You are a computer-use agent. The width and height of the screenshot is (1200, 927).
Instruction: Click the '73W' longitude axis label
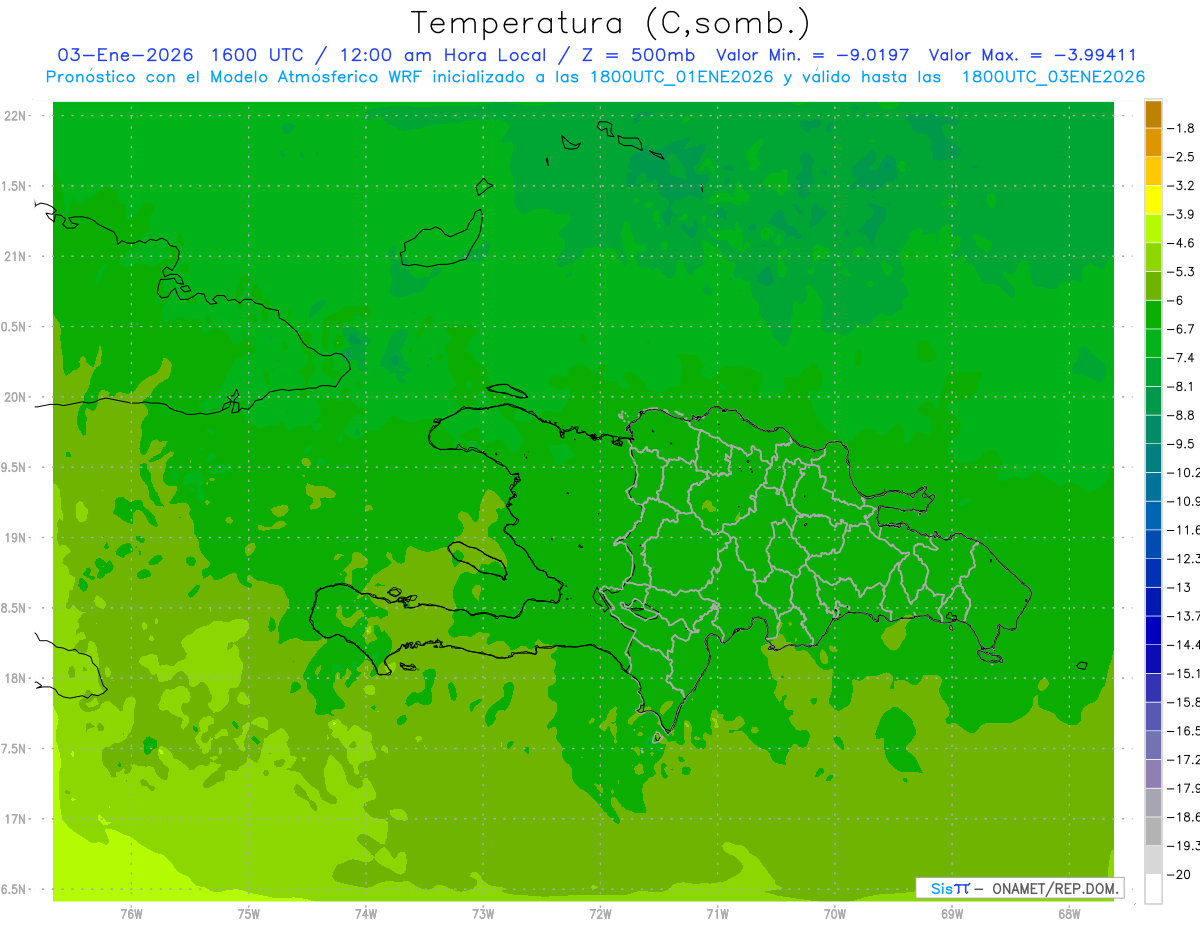483,914
